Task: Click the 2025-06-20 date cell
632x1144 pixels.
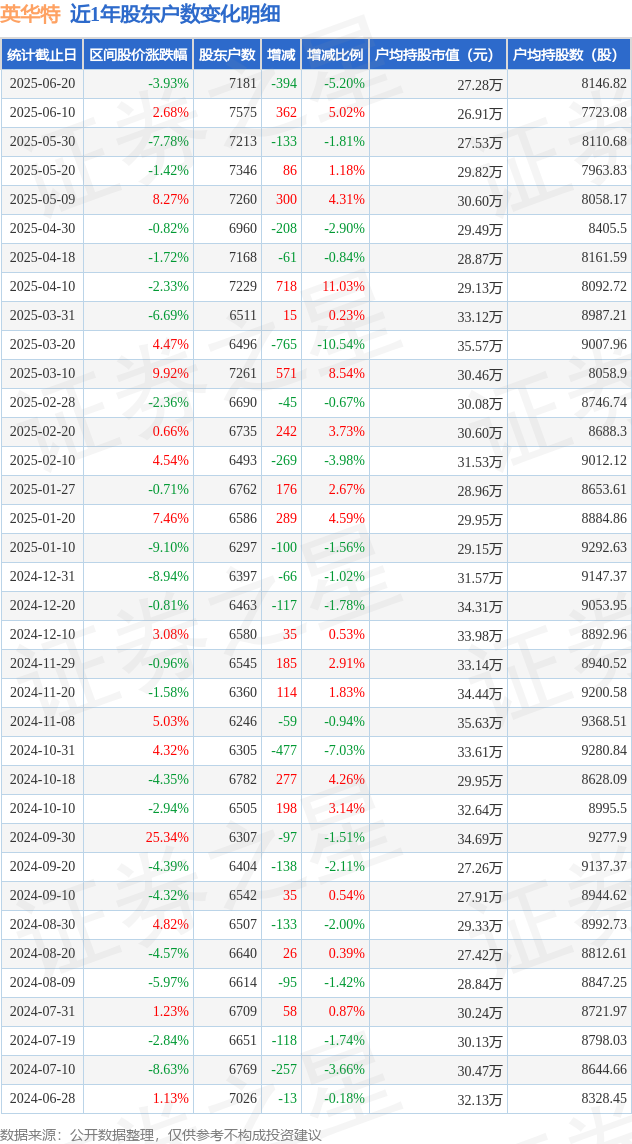Action: (x=42, y=84)
